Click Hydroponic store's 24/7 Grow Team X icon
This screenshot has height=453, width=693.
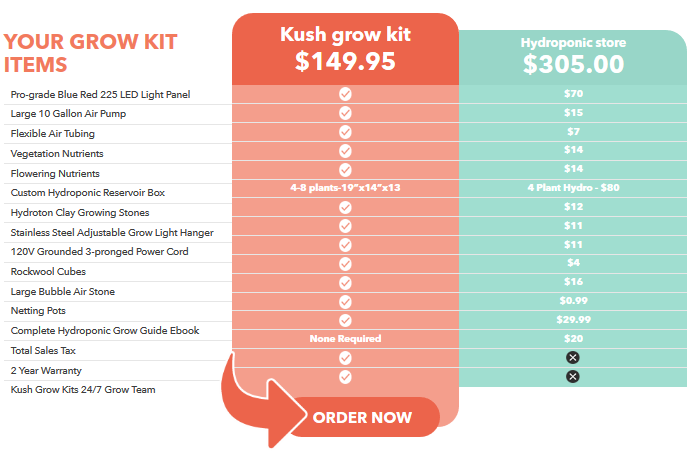[x=573, y=377]
